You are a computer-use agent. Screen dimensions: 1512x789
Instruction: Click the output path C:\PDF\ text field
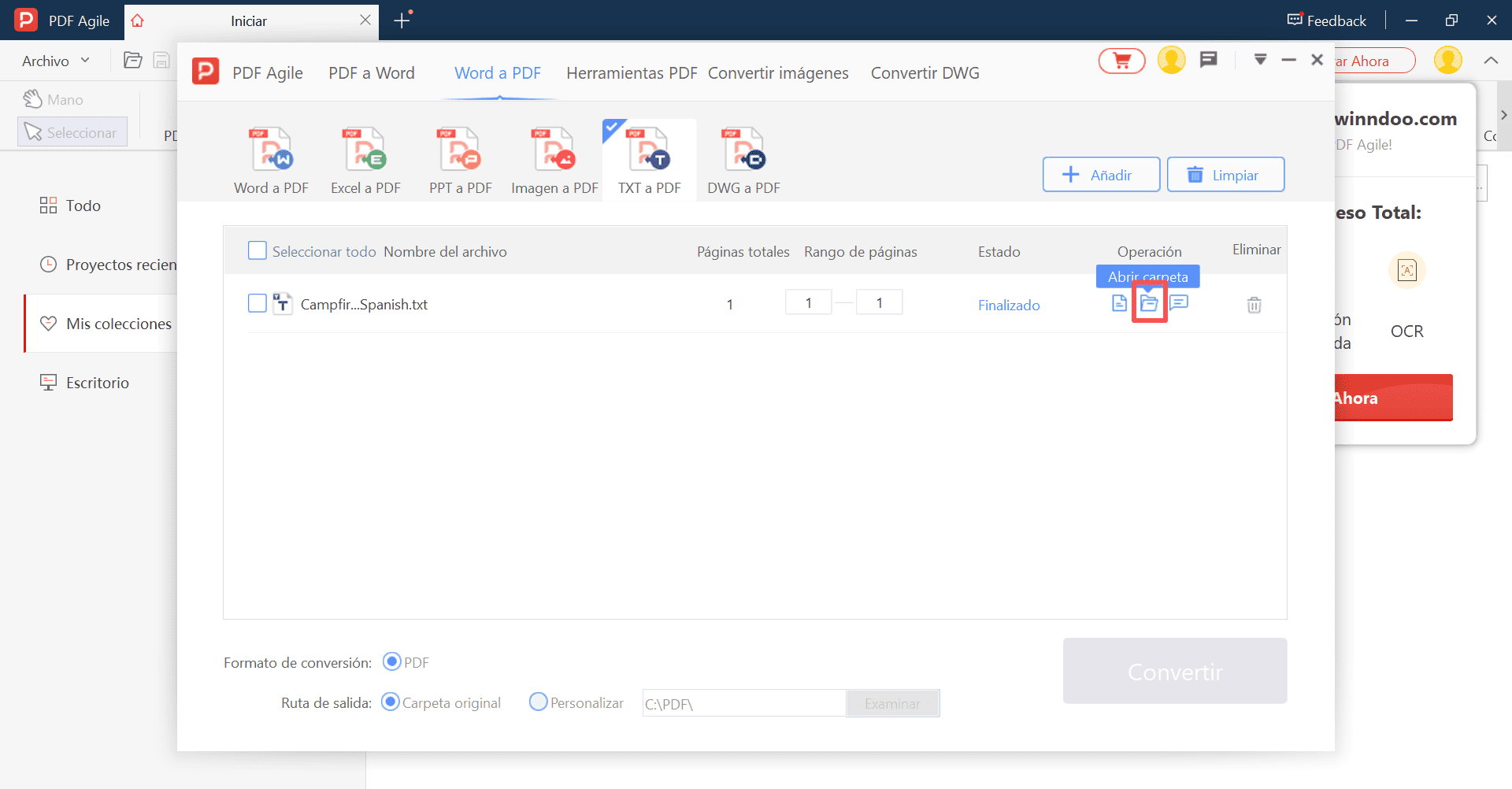point(743,703)
